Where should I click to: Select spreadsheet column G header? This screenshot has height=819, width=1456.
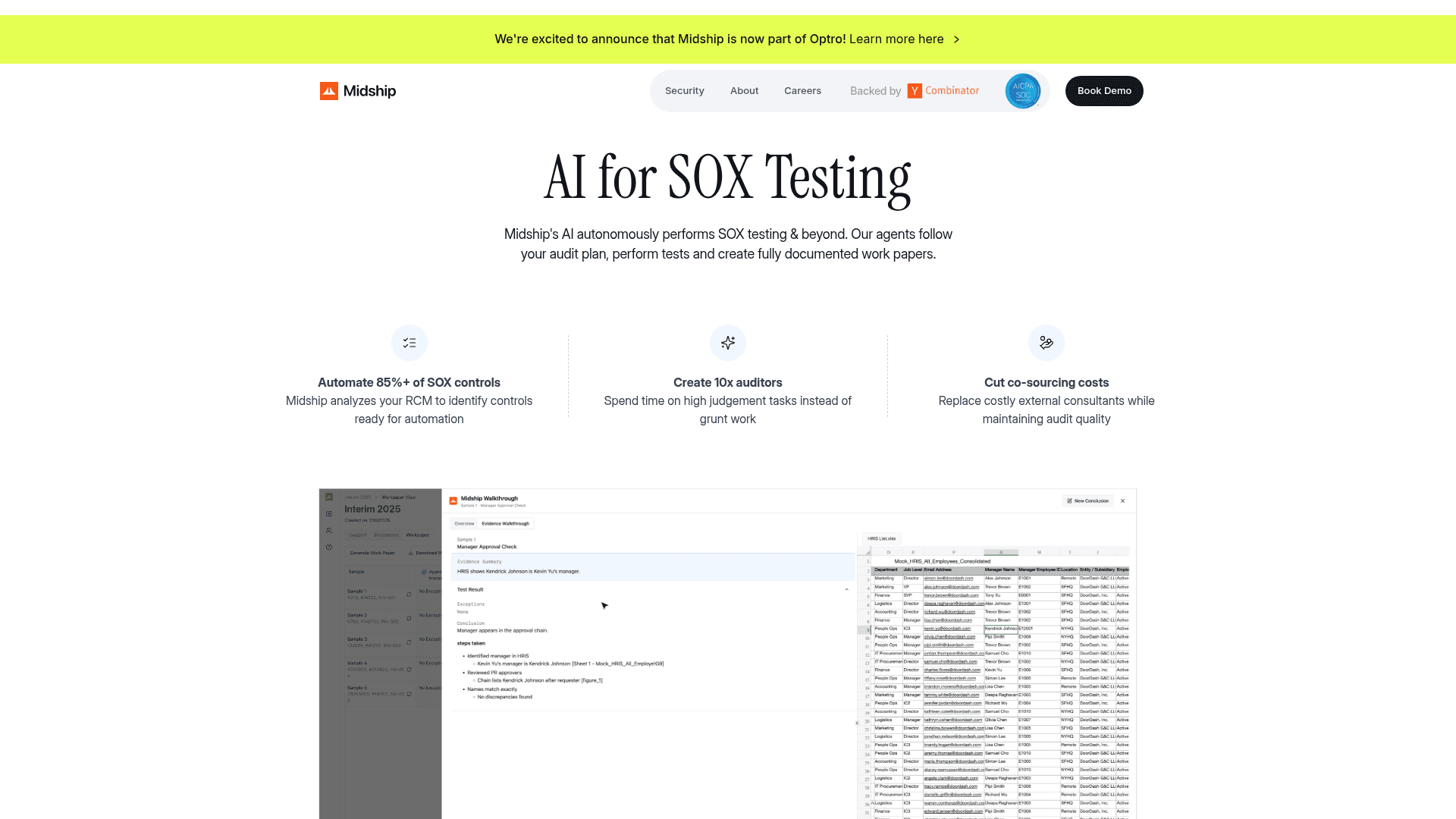pos(1001,553)
